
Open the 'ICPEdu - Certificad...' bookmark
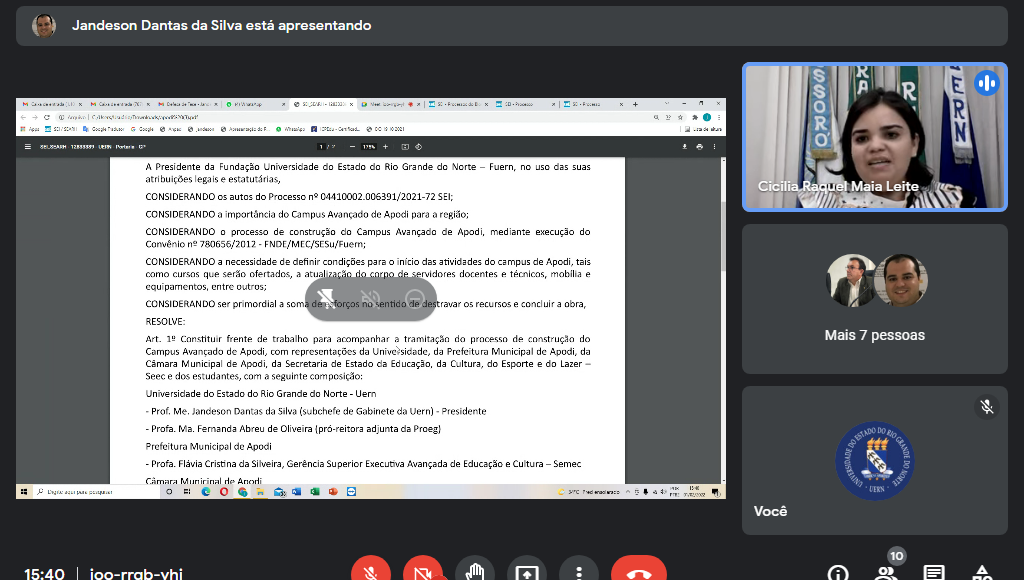click(x=336, y=129)
